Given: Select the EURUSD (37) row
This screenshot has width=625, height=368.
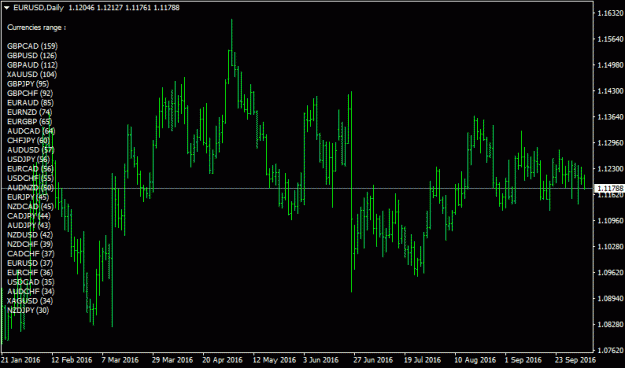Looking at the screenshot, I should tap(30, 263).
